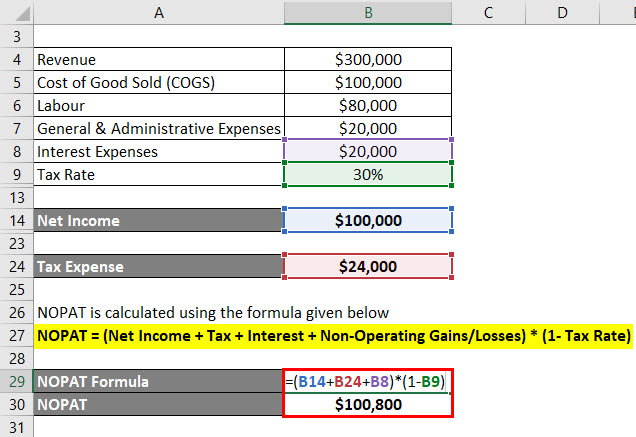Image resolution: width=636 pixels, height=437 pixels.
Task: Select row 26 header
Action: click(17, 313)
